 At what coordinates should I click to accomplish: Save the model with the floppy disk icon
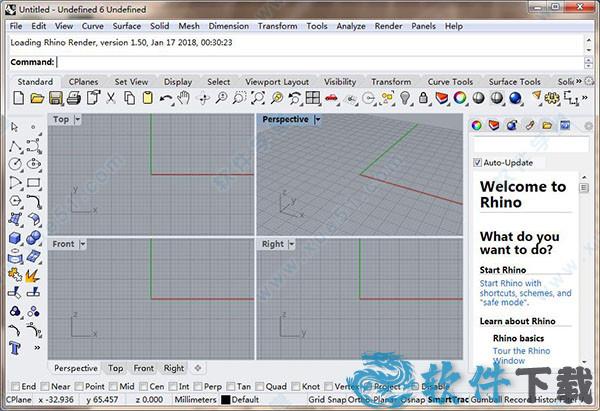pyautogui.click(x=55, y=98)
